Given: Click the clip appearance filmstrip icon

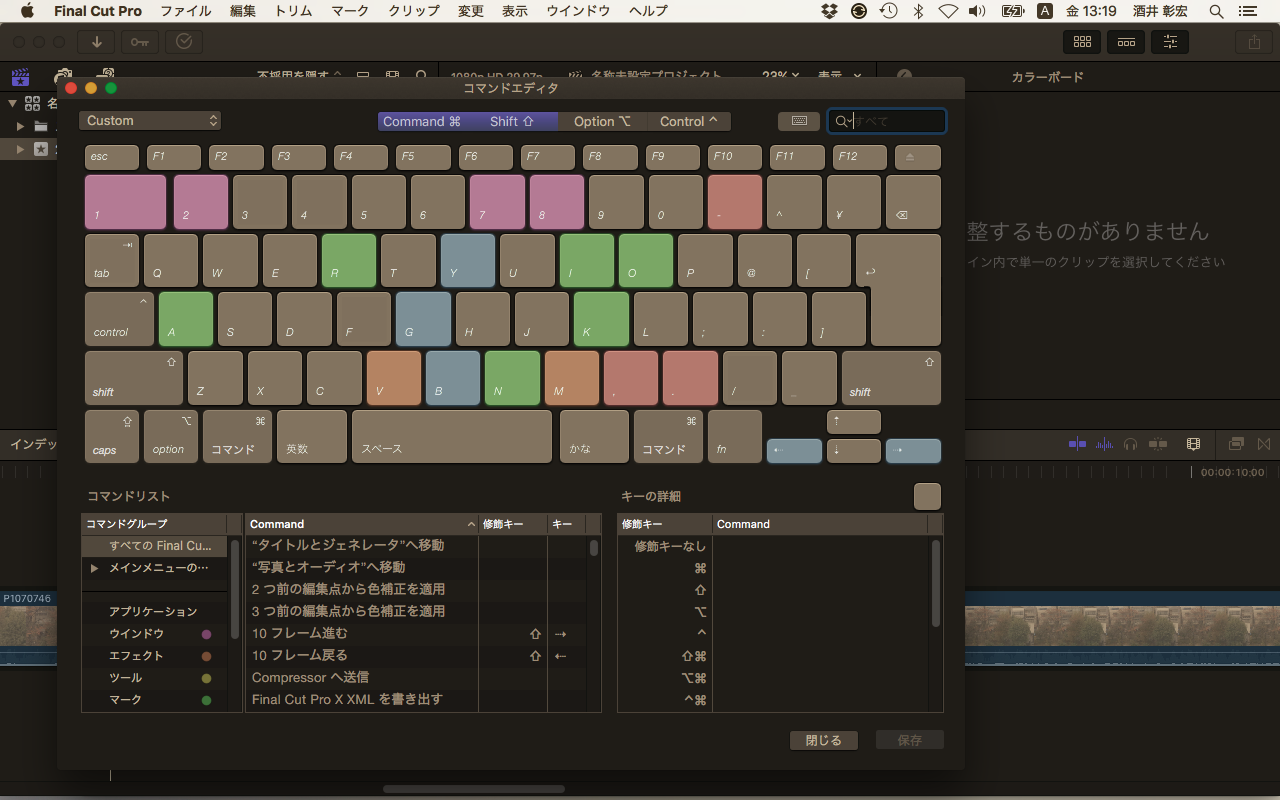Looking at the screenshot, I should [x=1193, y=444].
